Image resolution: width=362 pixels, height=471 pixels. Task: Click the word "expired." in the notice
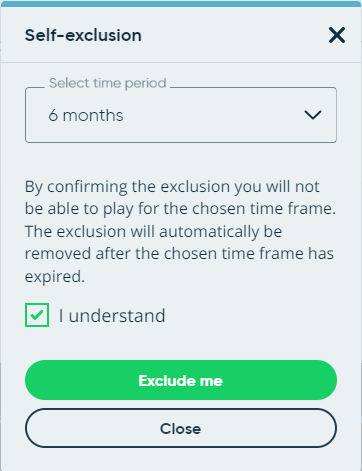click(55, 276)
